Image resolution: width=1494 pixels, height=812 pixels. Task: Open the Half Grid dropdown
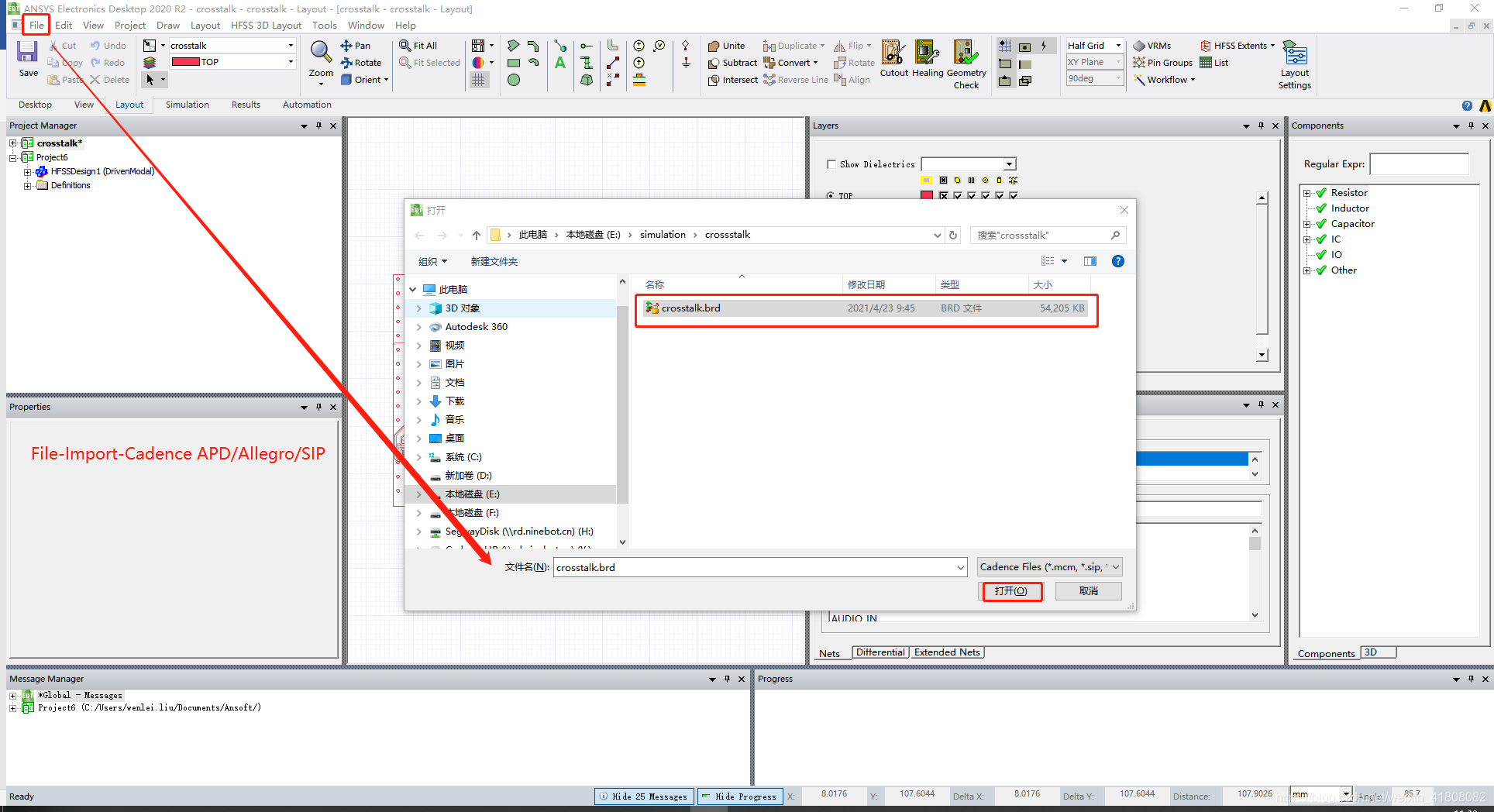[1118, 46]
